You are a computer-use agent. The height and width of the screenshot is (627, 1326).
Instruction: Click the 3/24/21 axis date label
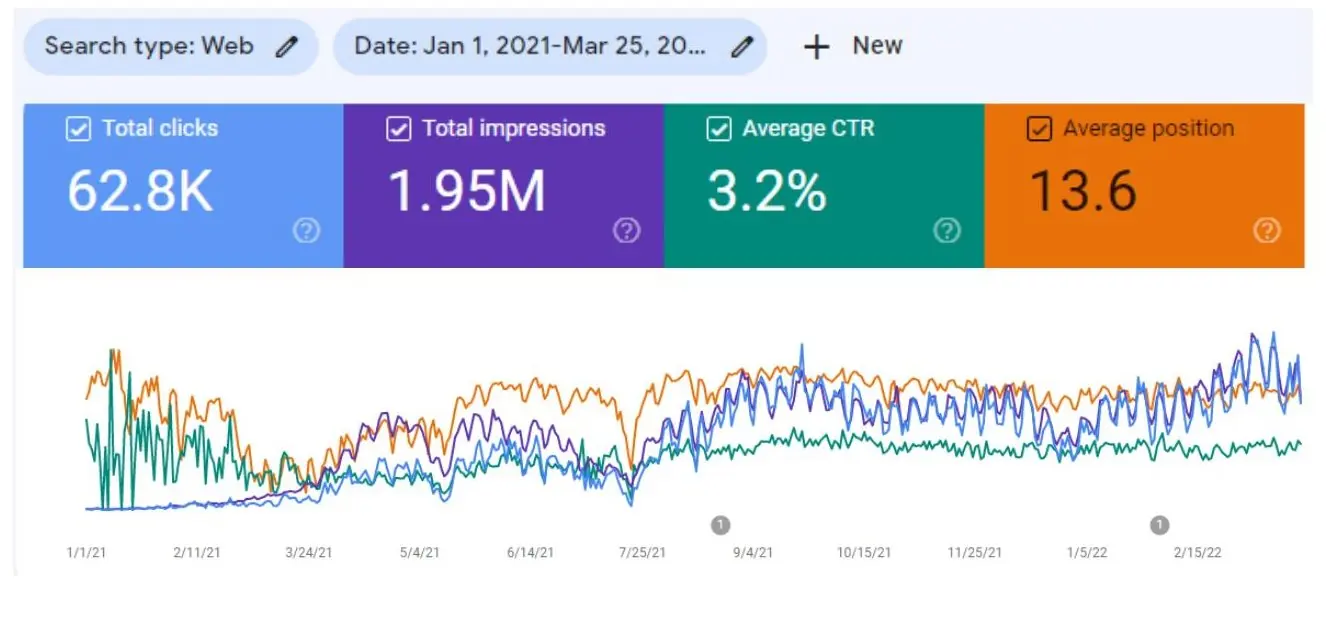point(309,552)
